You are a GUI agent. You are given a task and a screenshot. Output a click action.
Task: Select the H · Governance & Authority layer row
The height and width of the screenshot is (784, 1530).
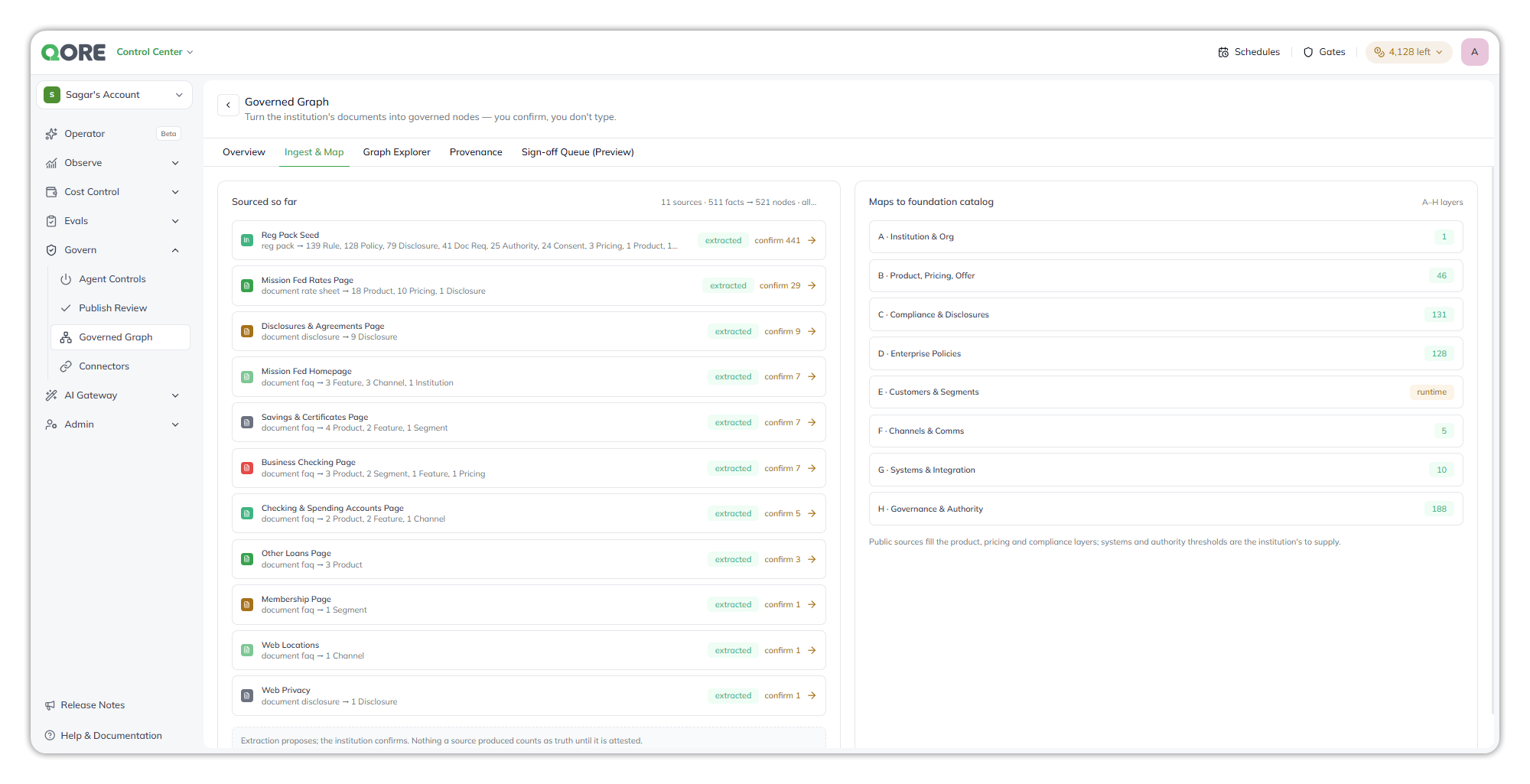click(1166, 509)
